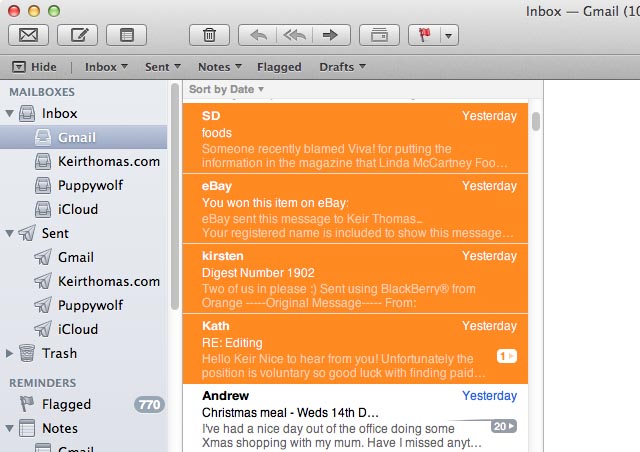Open the Sort by Date menu
The height and width of the screenshot is (452, 640).
click(x=226, y=89)
